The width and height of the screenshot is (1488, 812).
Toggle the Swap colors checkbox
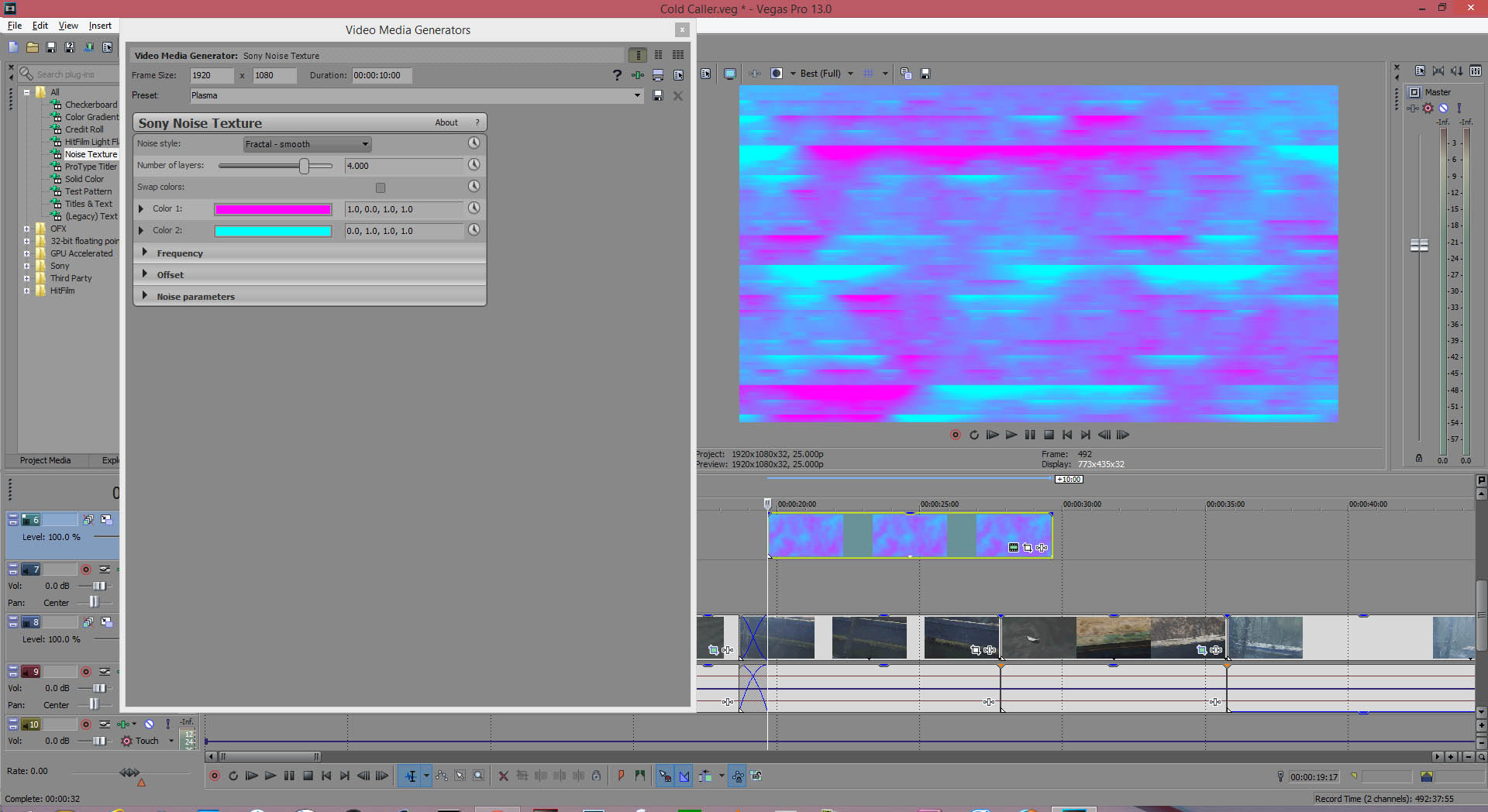[381, 188]
